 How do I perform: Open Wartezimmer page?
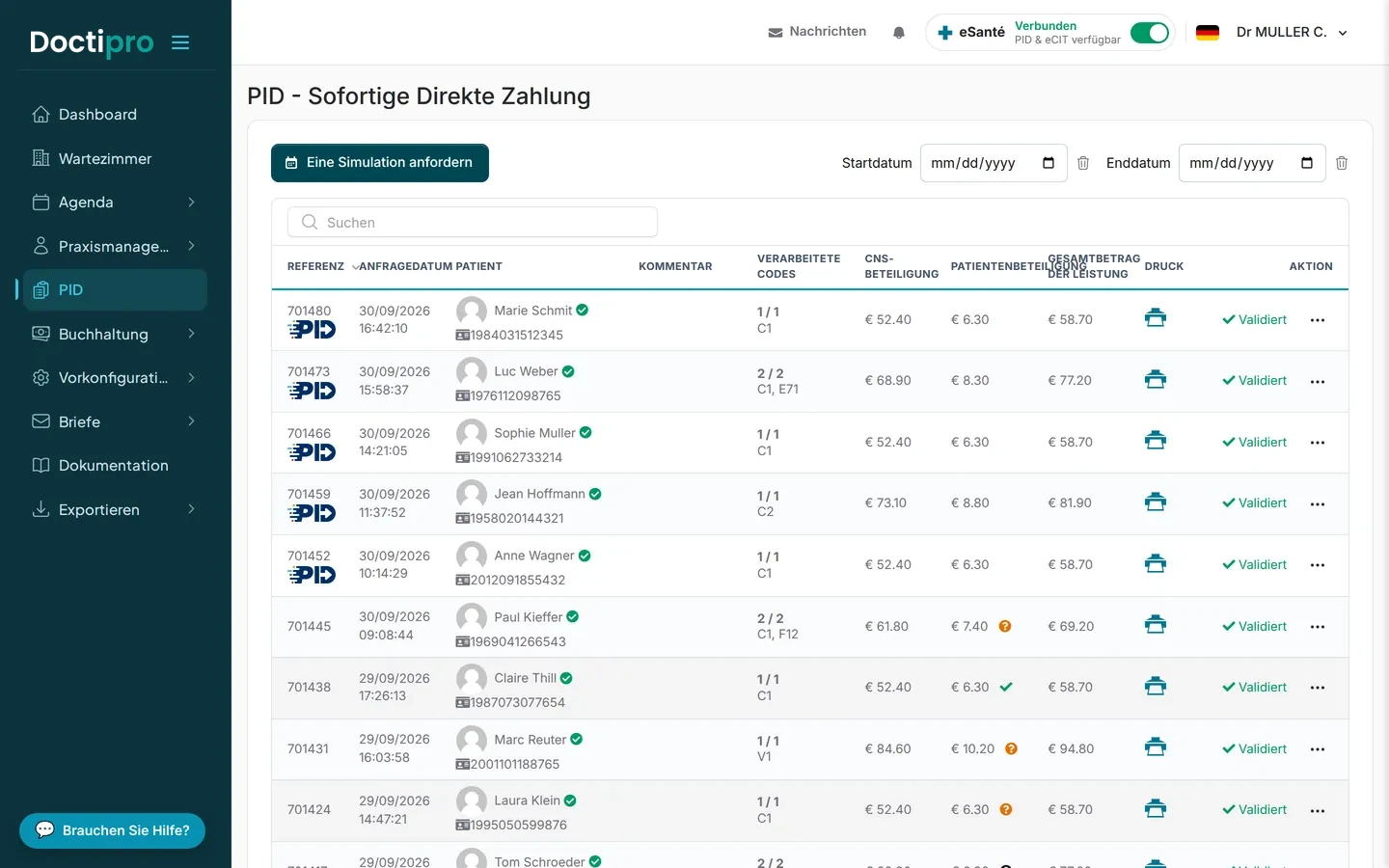(x=115, y=158)
